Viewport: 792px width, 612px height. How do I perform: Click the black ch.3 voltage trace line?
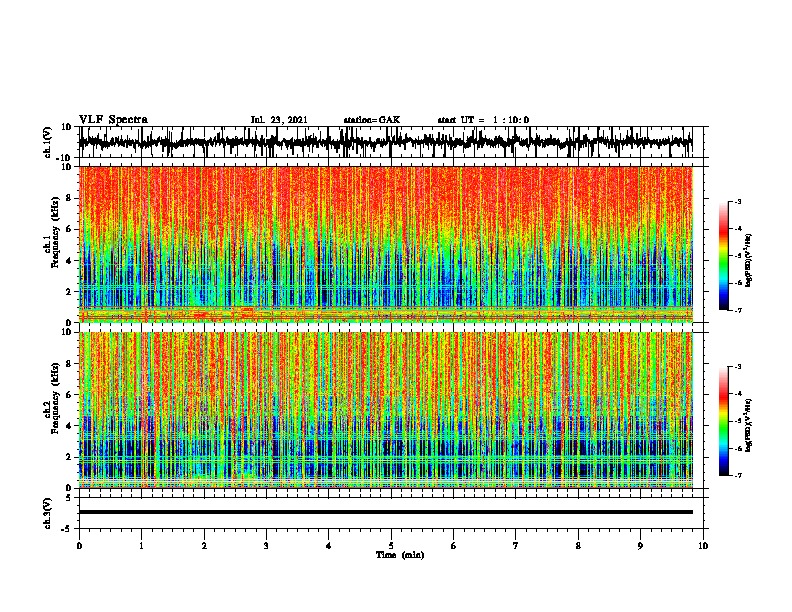point(386,512)
